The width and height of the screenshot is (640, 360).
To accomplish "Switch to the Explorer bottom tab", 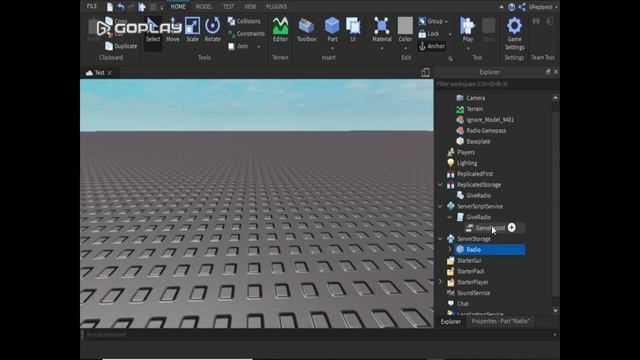I will coord(451,322).
